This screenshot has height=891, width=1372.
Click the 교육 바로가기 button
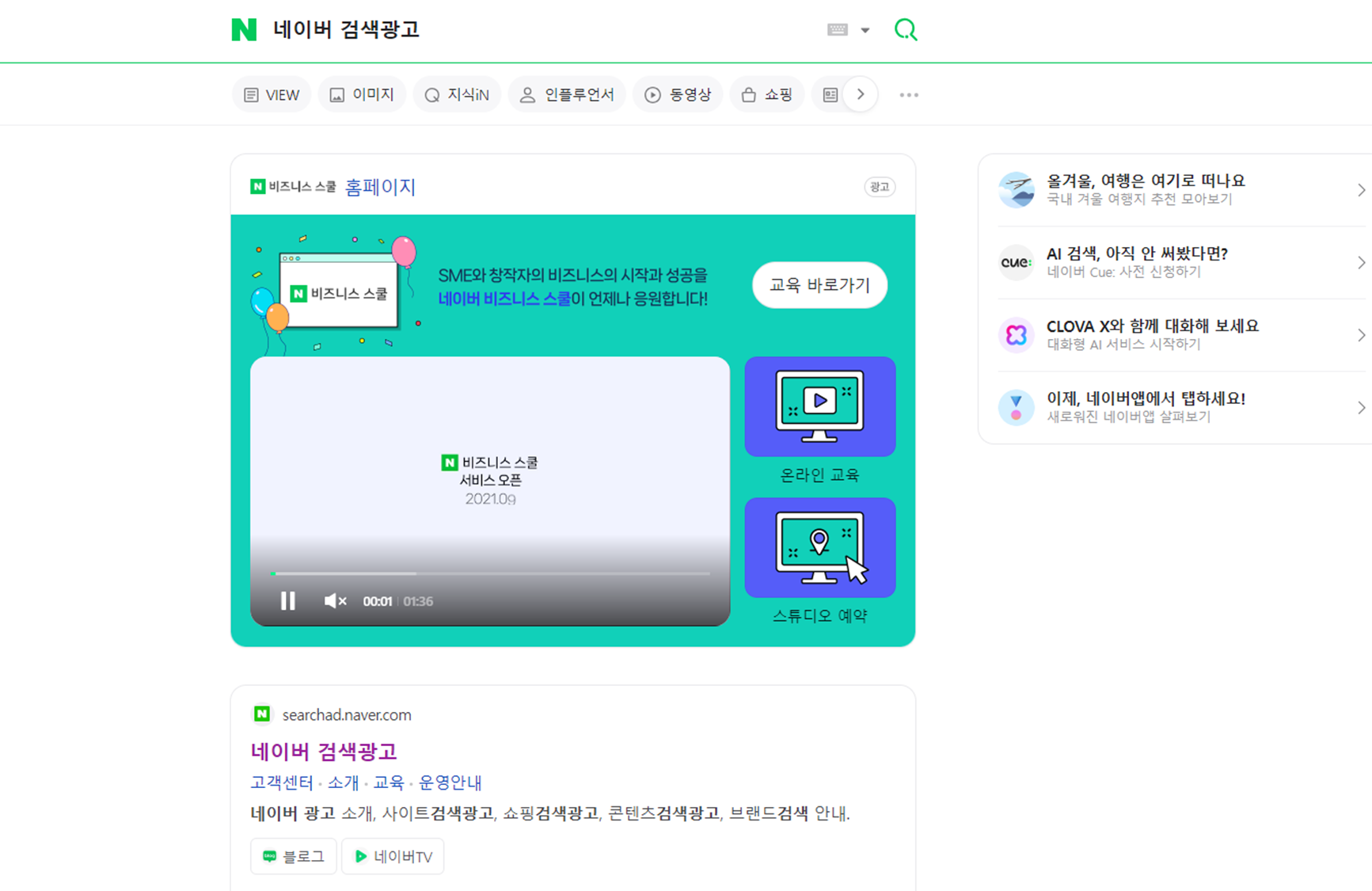point(819,285)
